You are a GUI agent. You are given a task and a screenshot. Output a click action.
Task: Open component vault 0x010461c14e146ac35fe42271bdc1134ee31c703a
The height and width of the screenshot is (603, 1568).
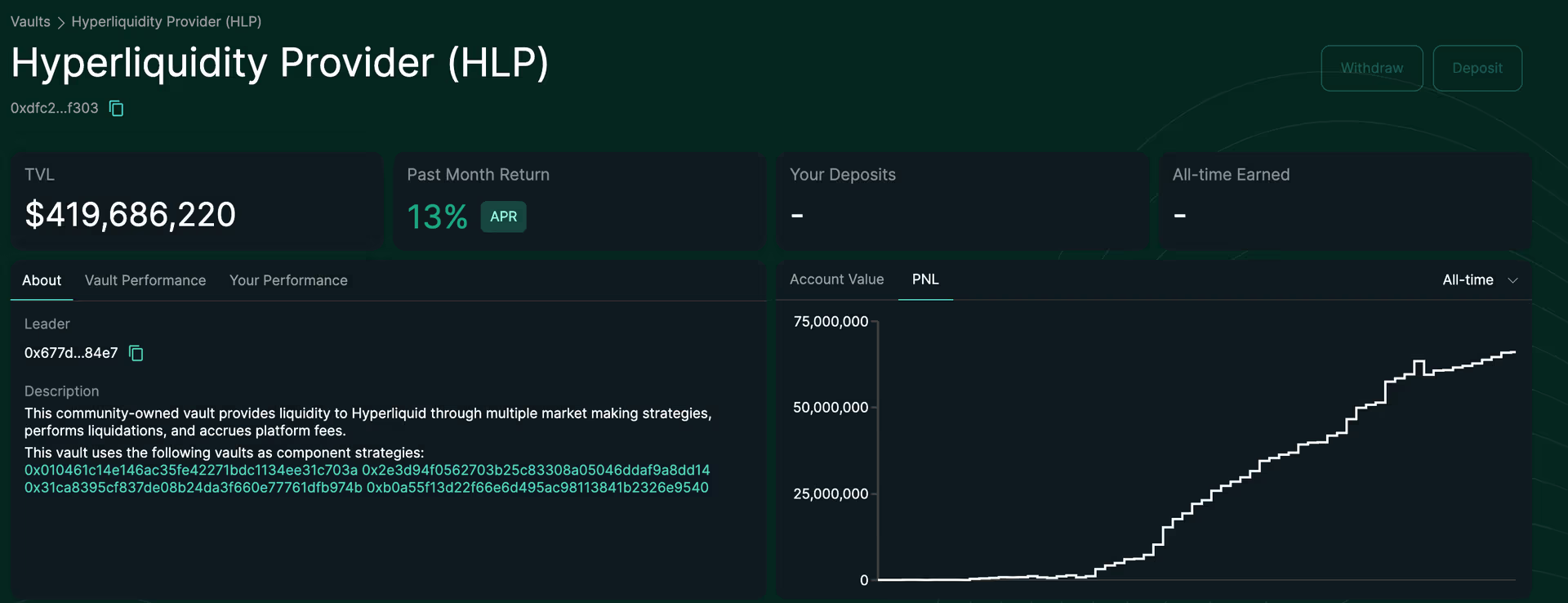pyautogui.click(x=189, y=471)
